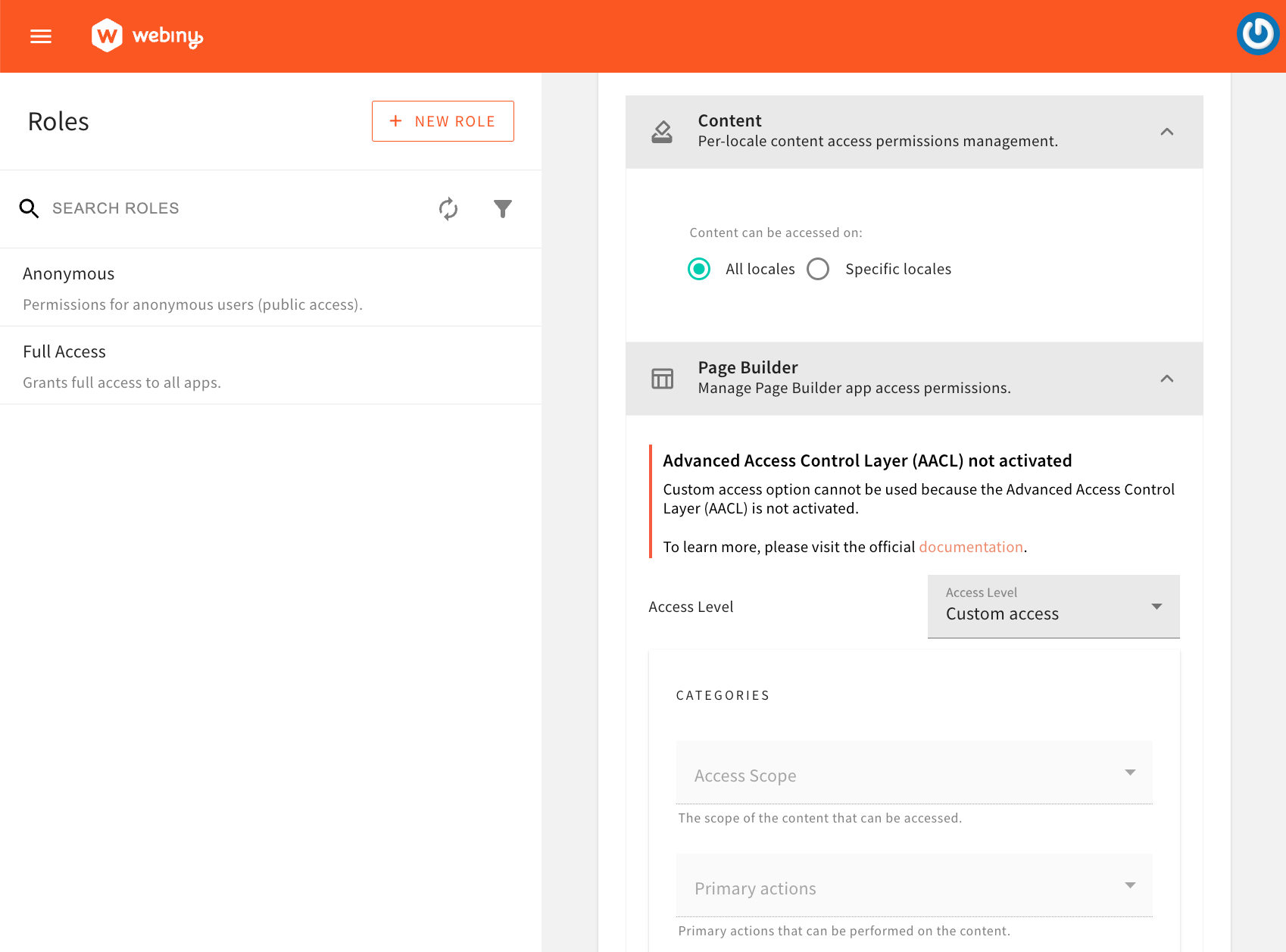Open the hamburger navigation menu
This screenshot has width=1286, height=952.
click(x=40, y=36)
